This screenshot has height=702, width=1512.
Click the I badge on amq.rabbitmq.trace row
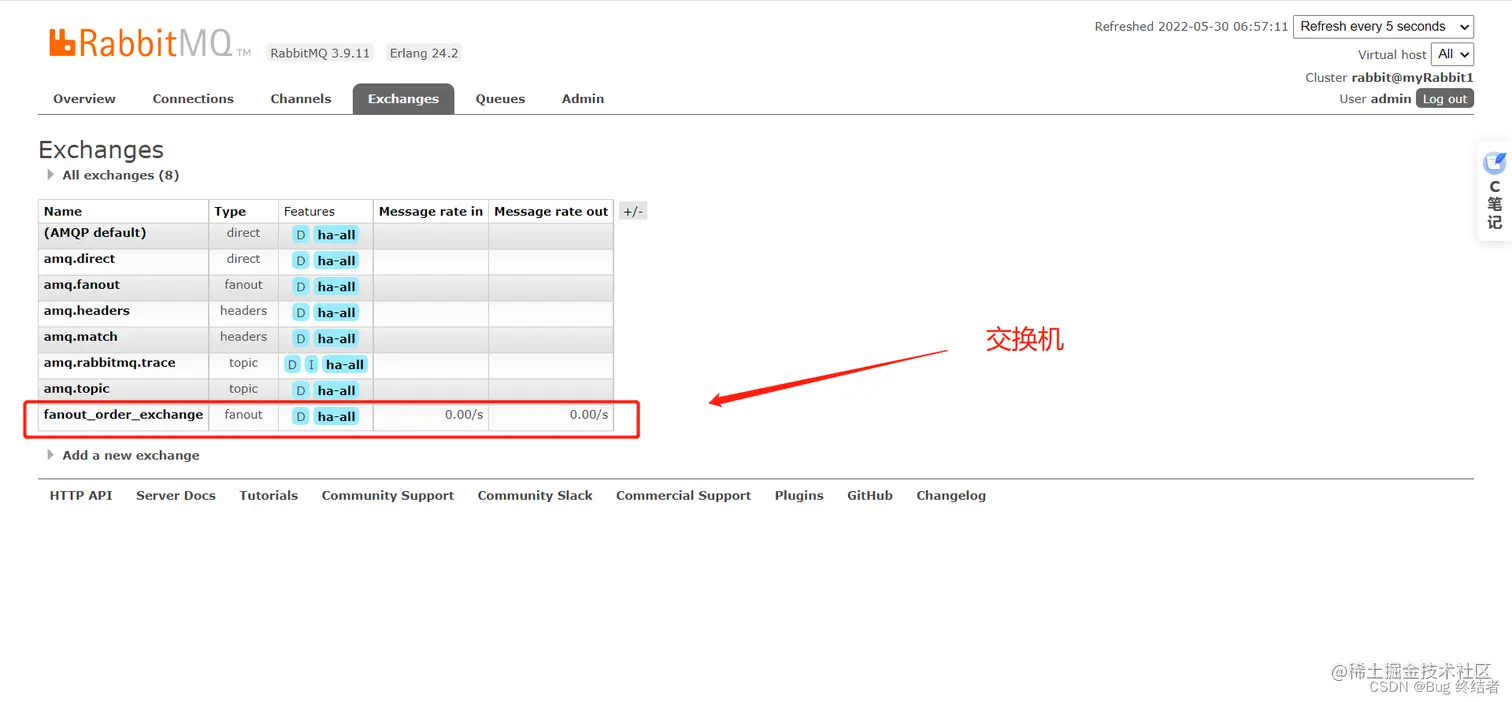(311, 365)
